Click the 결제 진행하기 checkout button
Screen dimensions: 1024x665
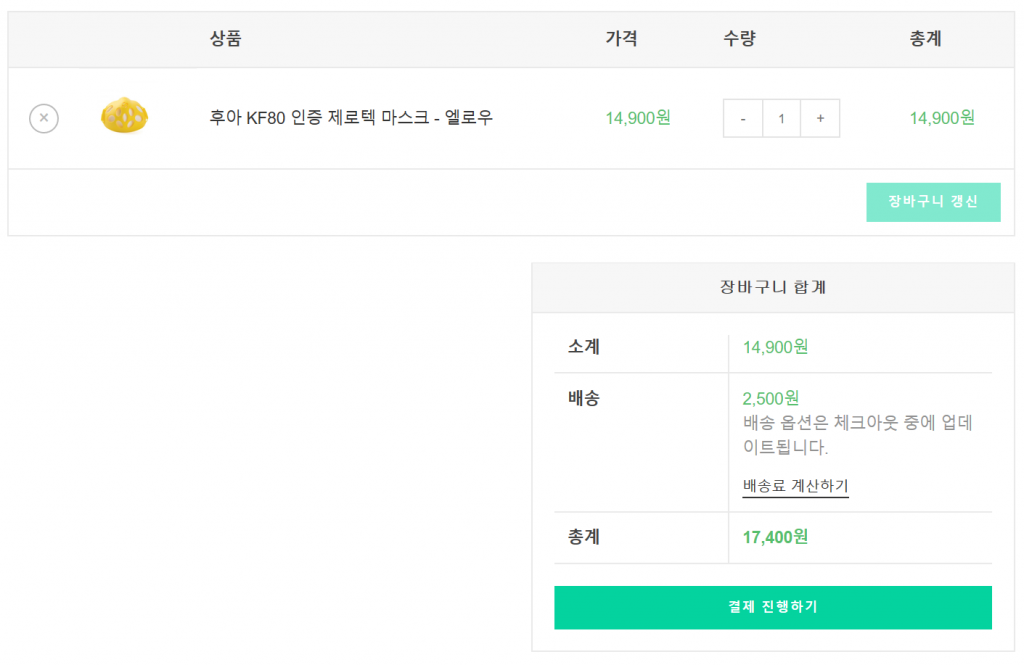pyautogui.click(x=773, y=607)
